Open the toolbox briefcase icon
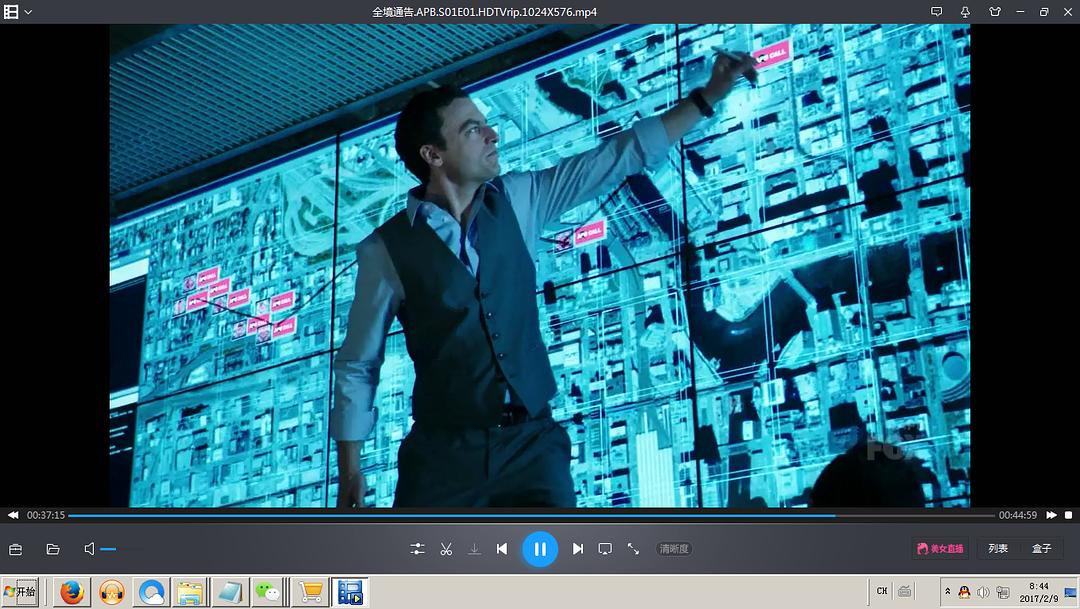This screenshot has height=609, width=1080. point(16,549)
